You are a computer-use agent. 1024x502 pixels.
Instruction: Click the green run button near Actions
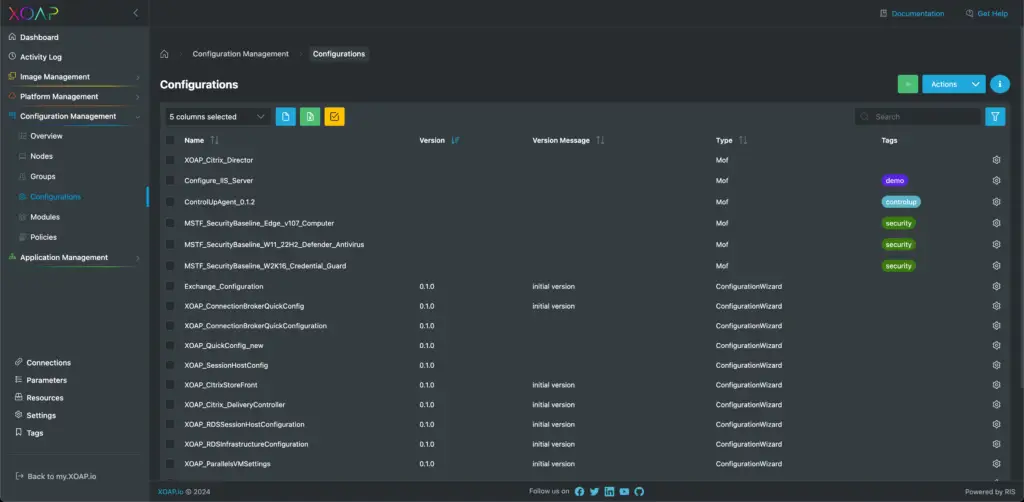tap(908, 84)
